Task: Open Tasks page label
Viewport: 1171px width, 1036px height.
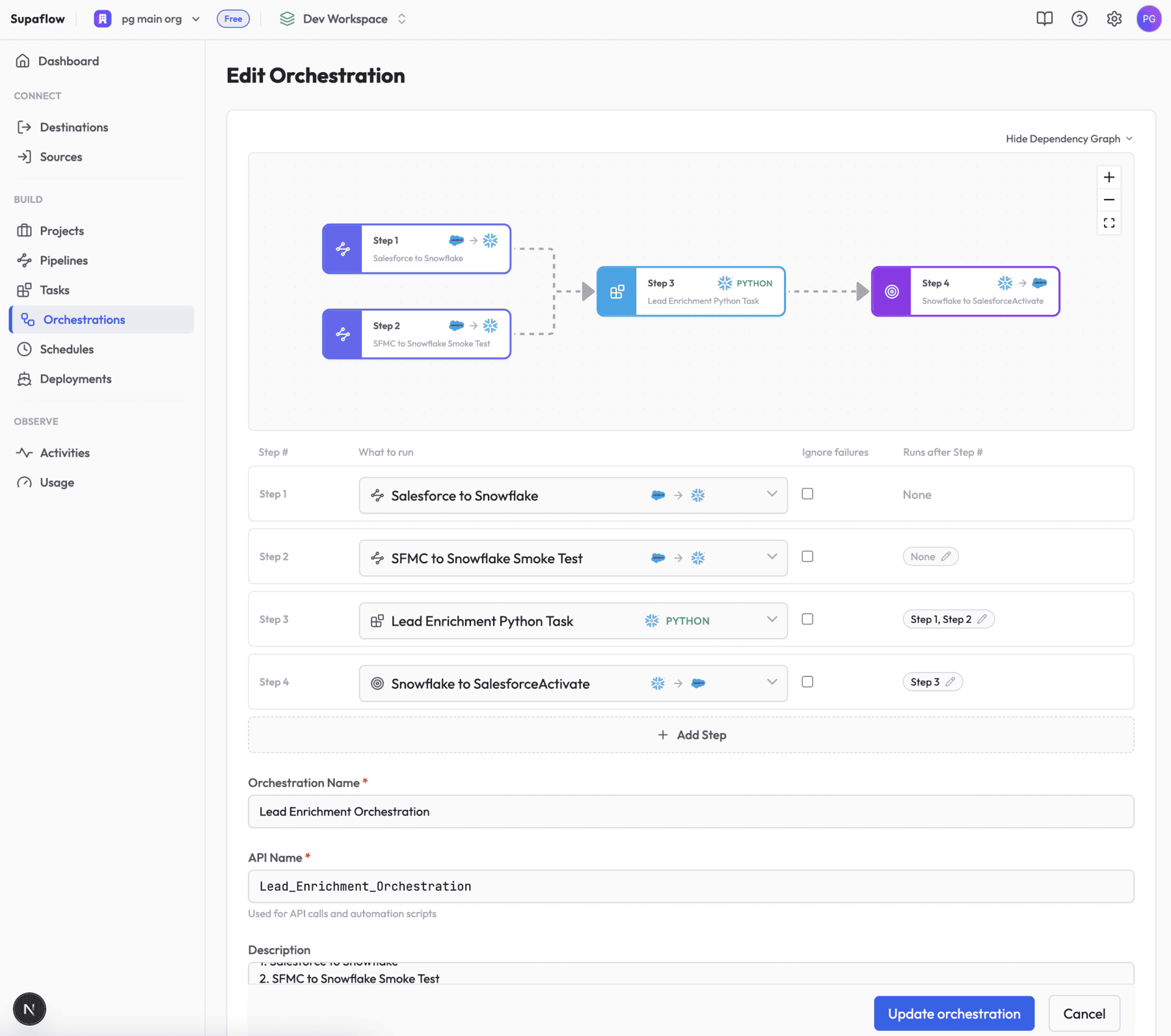Action: pyautogui.click(x=55, y=290)
